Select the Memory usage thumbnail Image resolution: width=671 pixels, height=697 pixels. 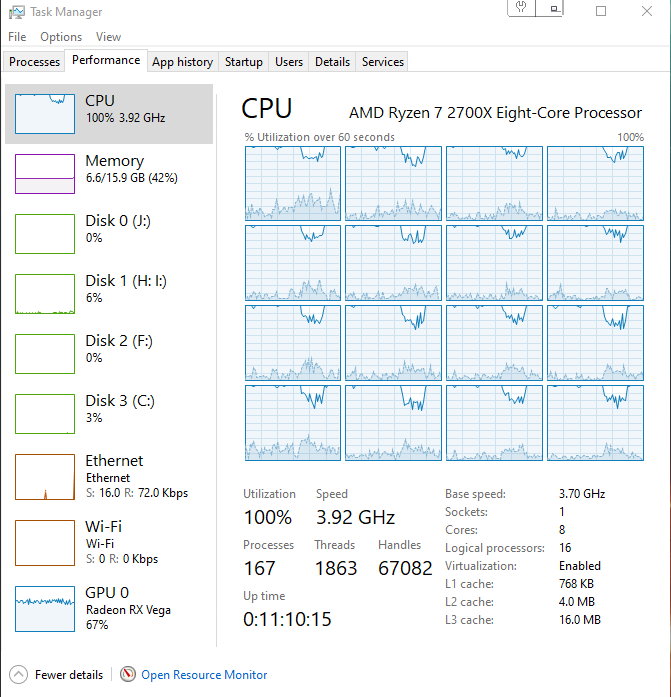point(45,174)
